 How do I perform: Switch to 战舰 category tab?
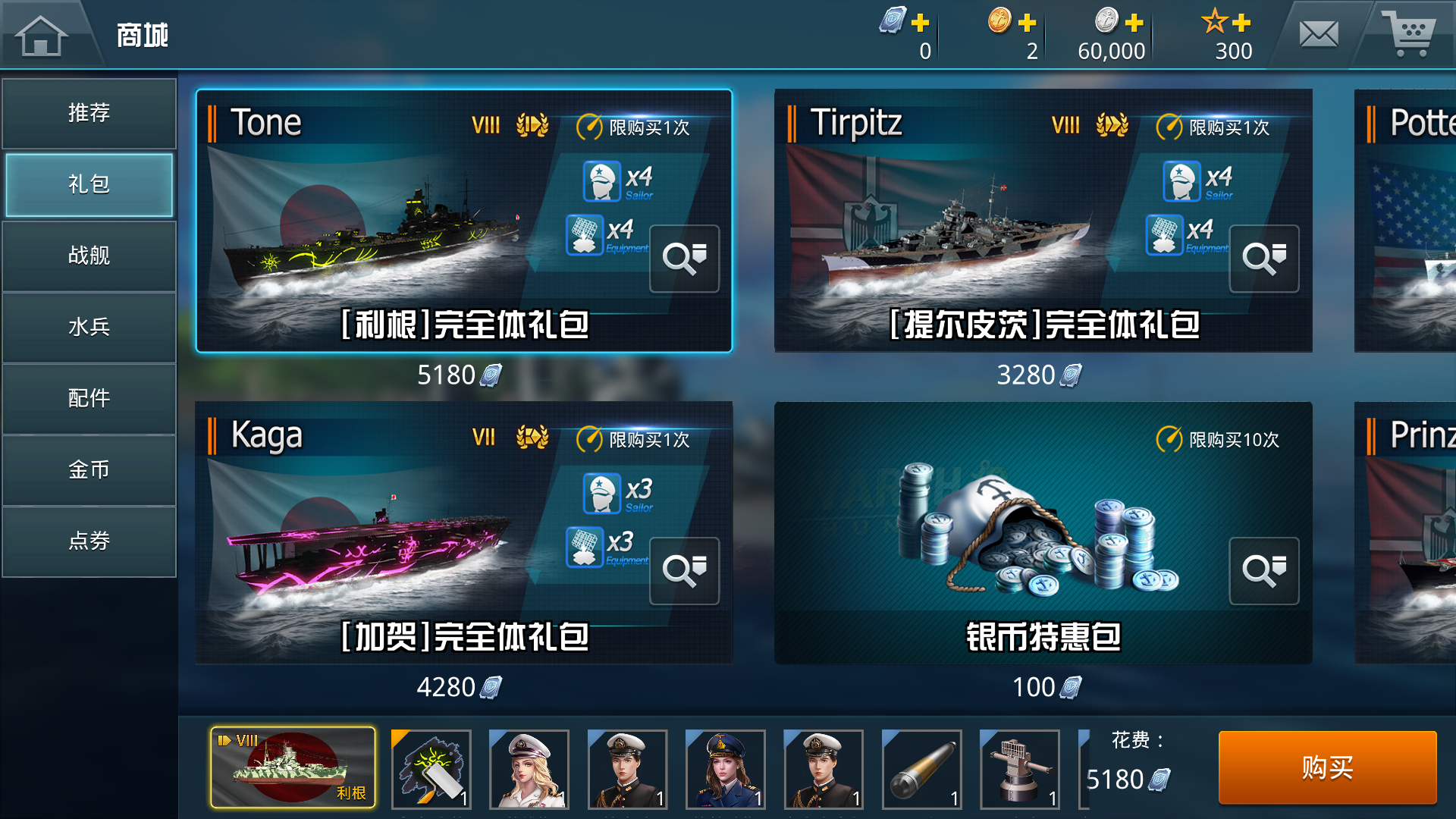pos(89,256)
